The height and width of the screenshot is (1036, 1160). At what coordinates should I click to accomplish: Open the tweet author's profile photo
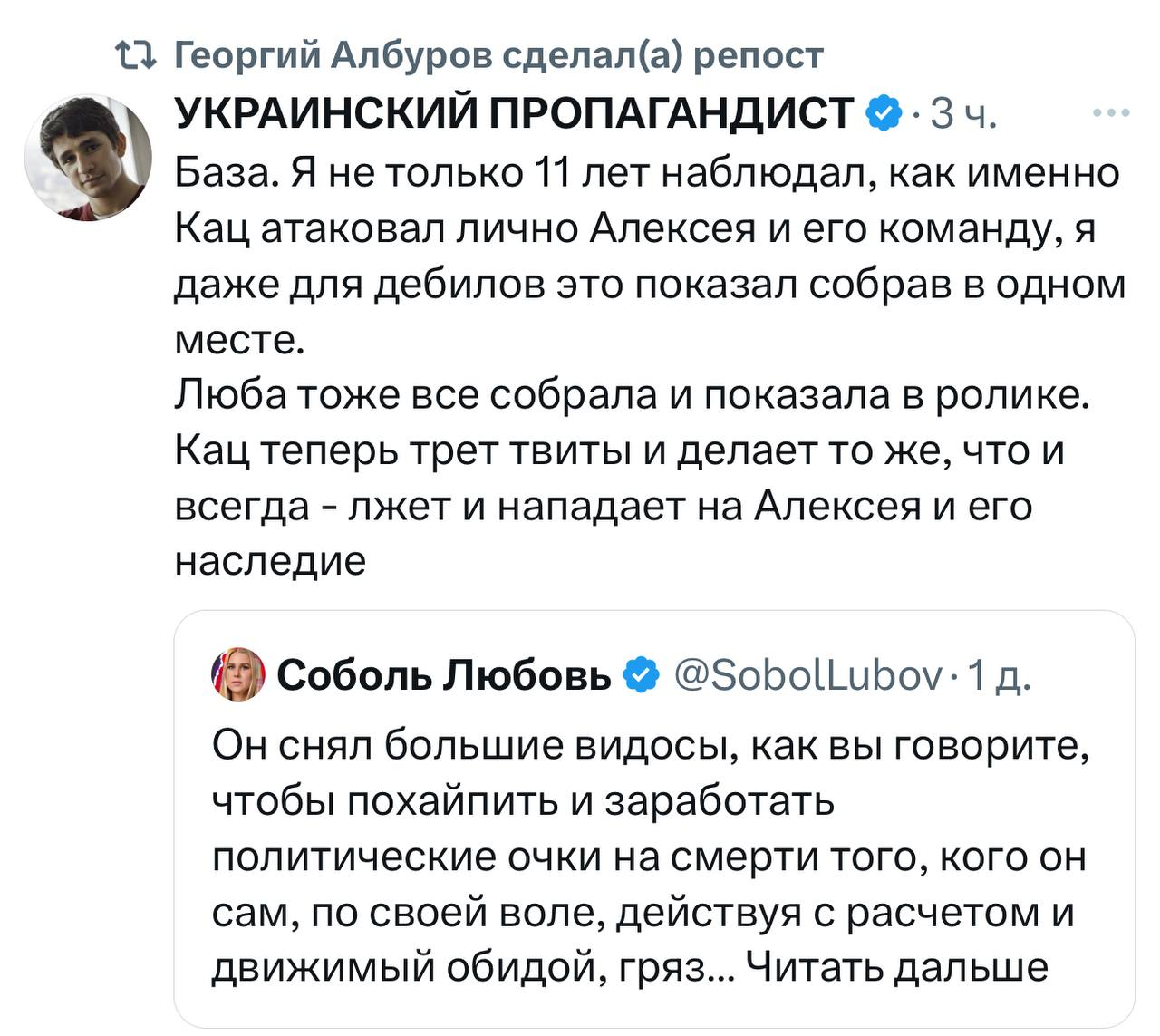88,157
